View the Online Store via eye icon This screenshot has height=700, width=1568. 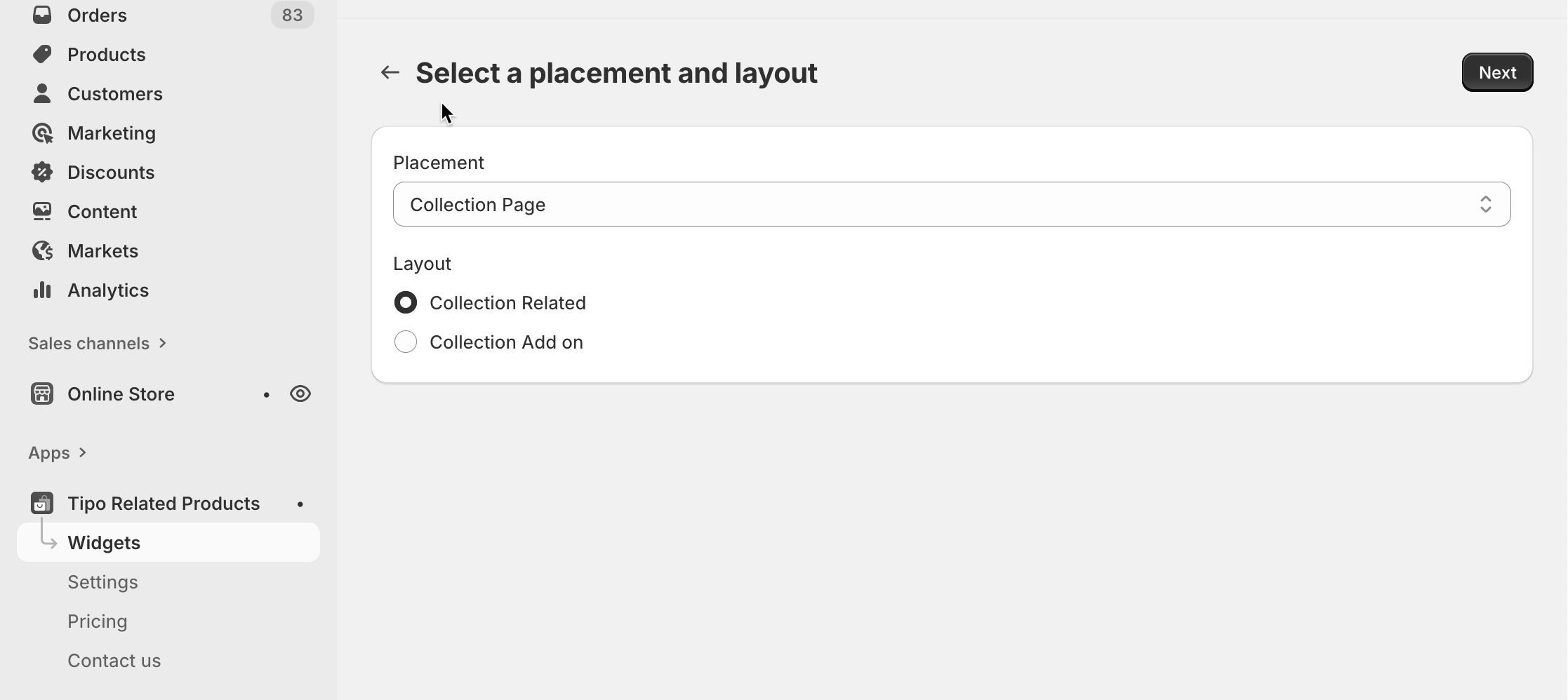(x=300, y=394)
